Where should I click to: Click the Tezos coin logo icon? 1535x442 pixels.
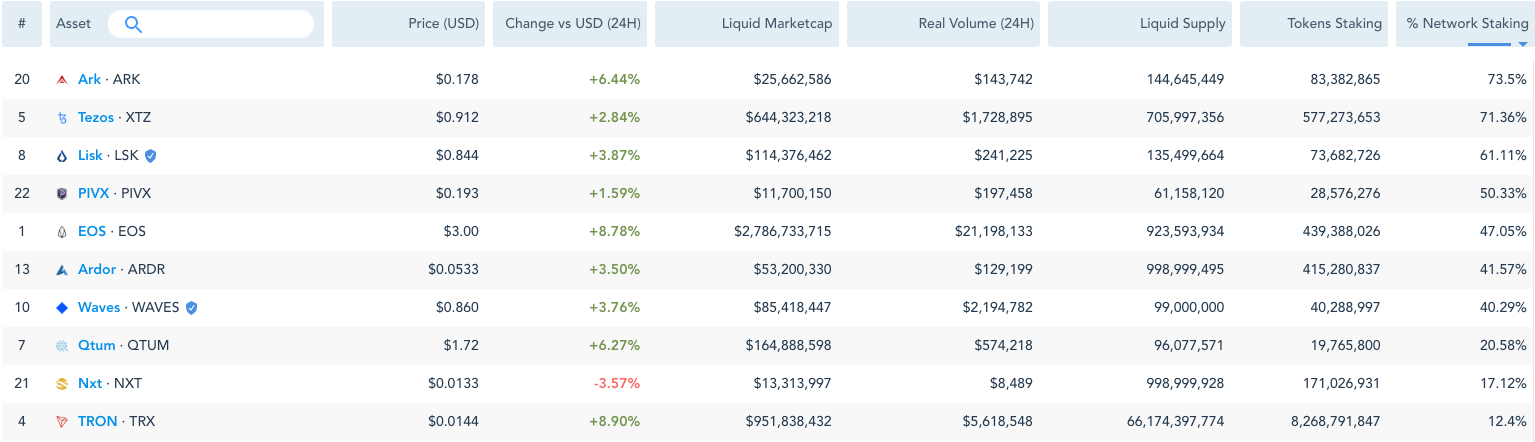(x=62, y=117)
